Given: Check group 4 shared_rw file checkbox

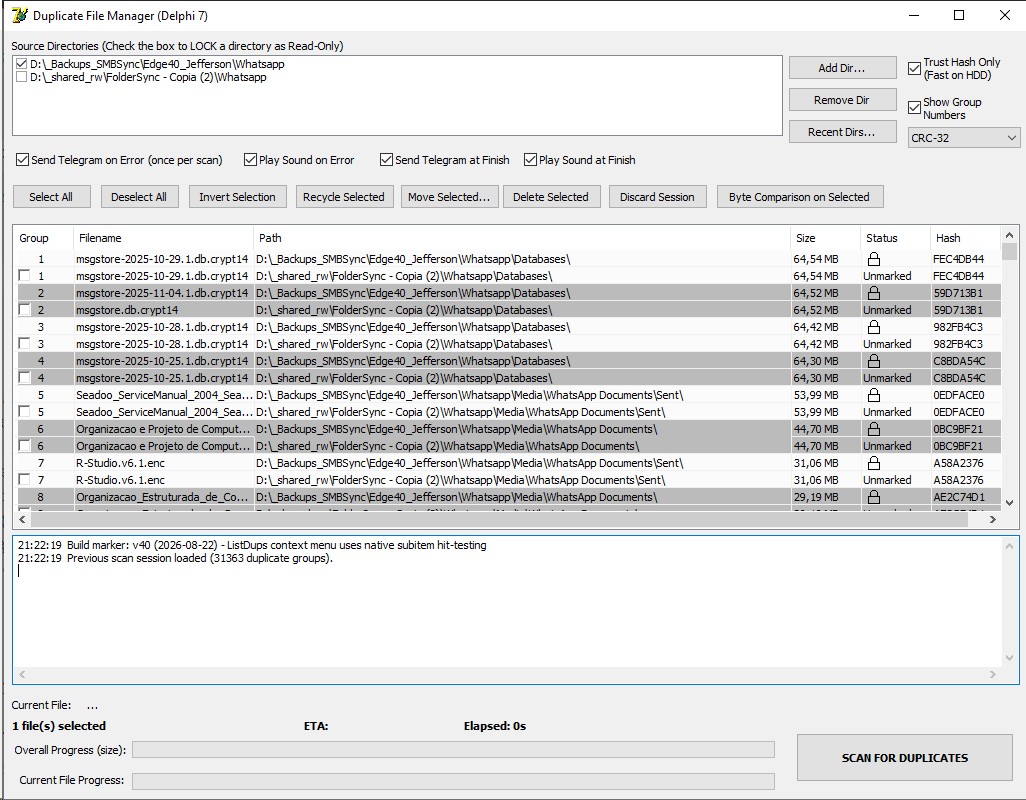Looking at the screenshot, I should [24, 377].
